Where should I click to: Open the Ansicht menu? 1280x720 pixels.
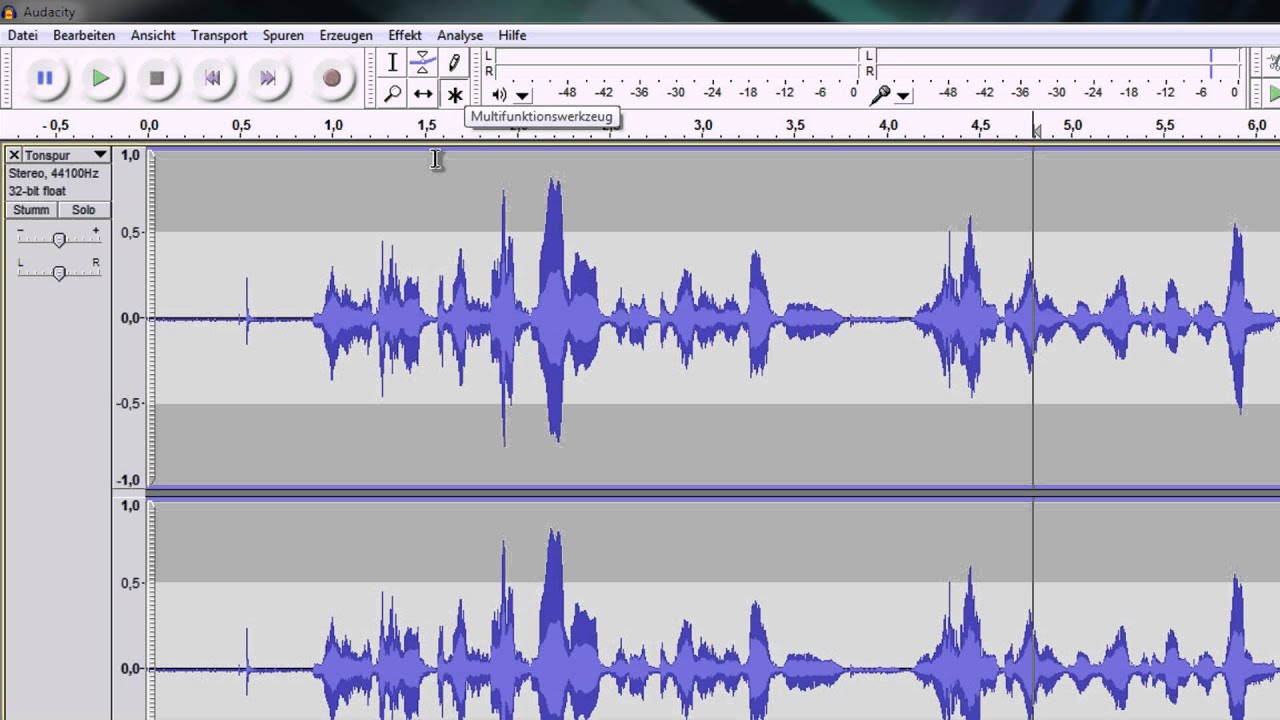(x=153, y=35)
